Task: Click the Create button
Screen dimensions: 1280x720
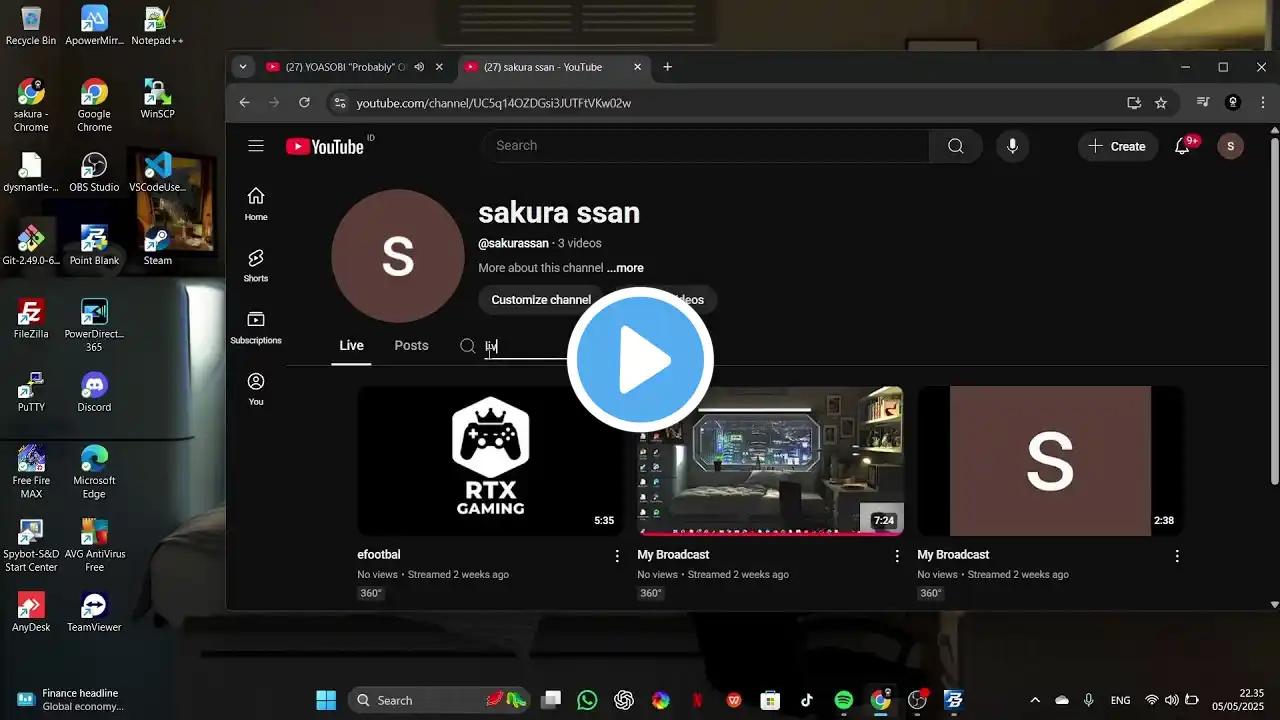Action: coord(1117,146)
